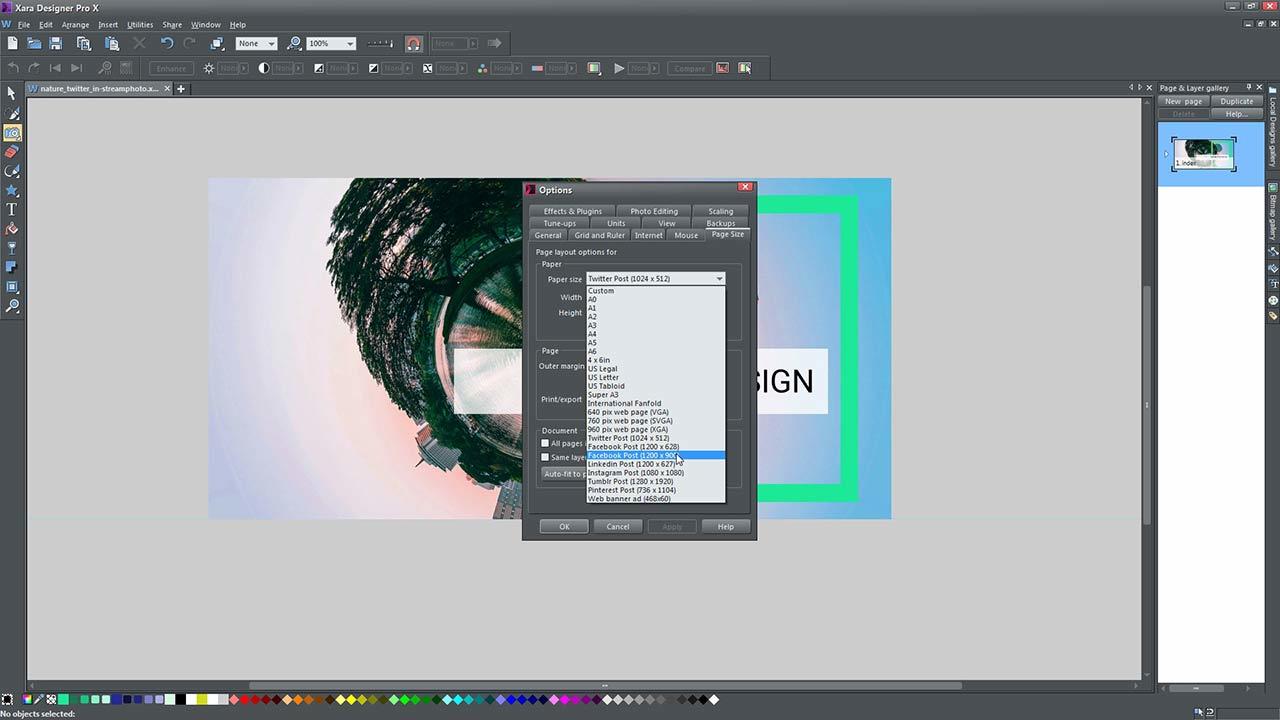
Task: Open the Paper size dropdown
Action: click(718, 278)
